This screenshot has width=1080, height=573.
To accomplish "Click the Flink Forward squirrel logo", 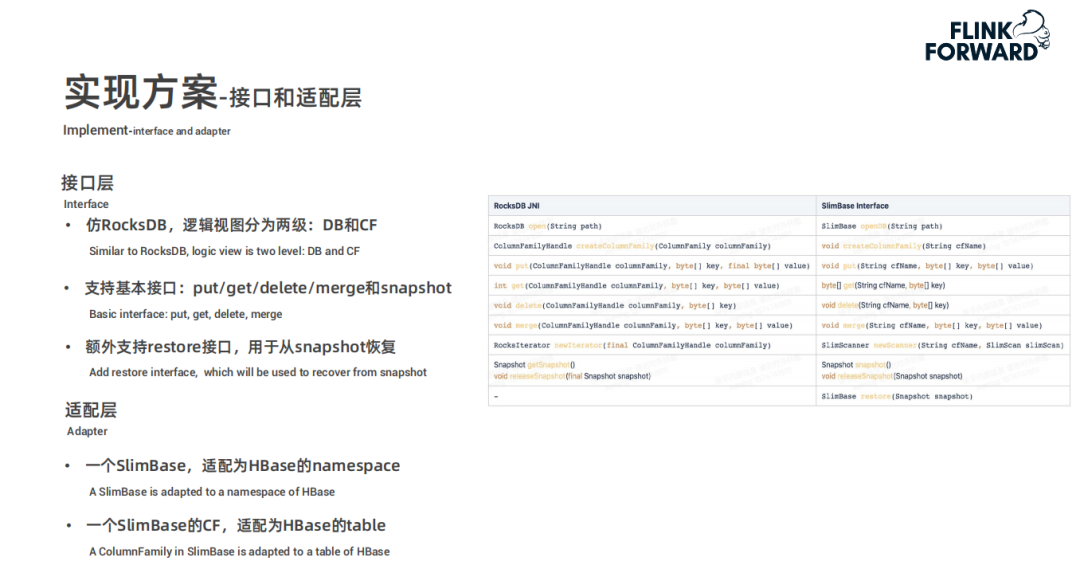I will coord(987,37).
